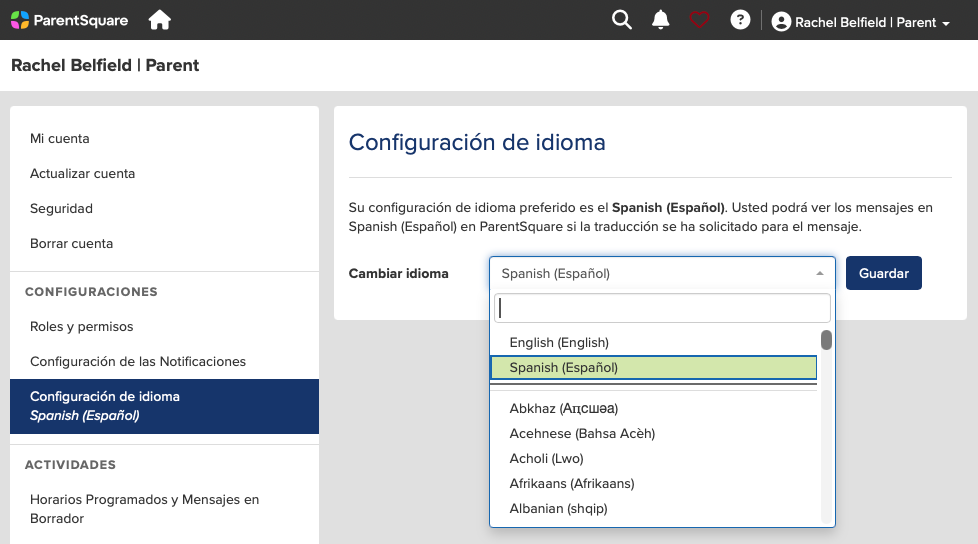Click the CONFIGURACIONES section header
The height and width of the screenshot is (544, 978).
point(91,292)
